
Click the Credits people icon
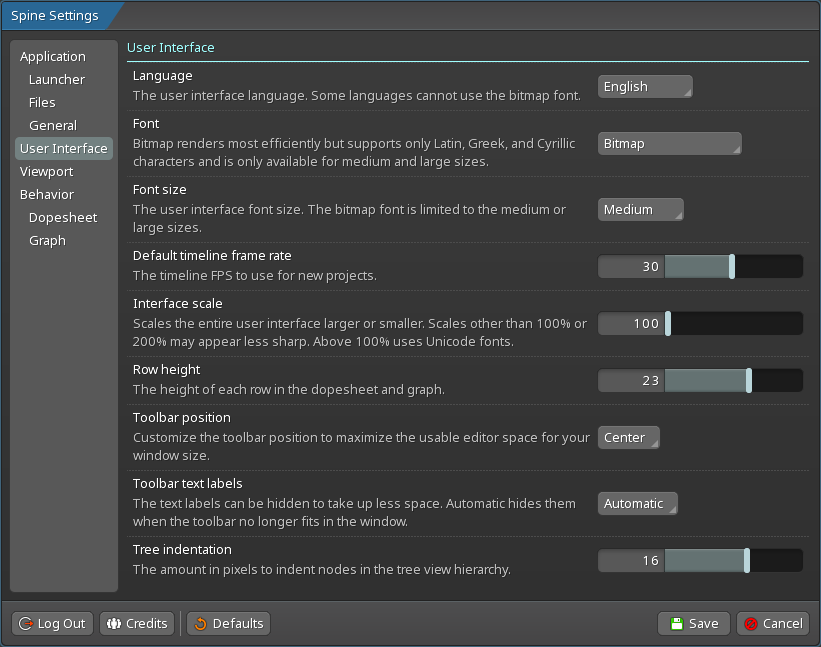click(x=113, y=624)
